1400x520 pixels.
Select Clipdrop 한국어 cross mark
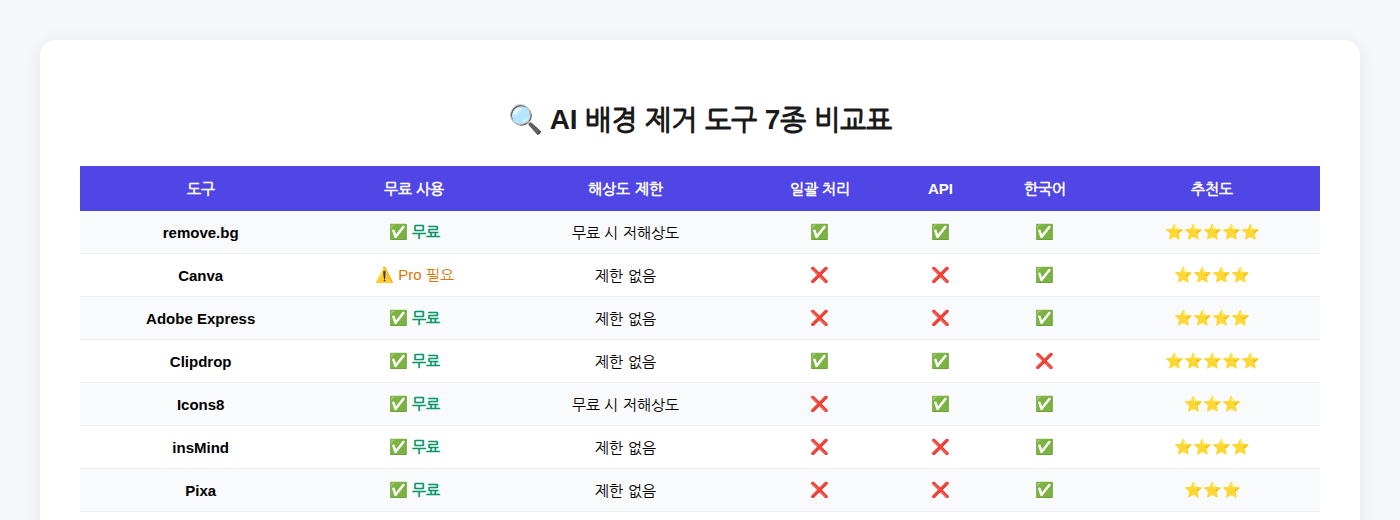(1044, 361)
